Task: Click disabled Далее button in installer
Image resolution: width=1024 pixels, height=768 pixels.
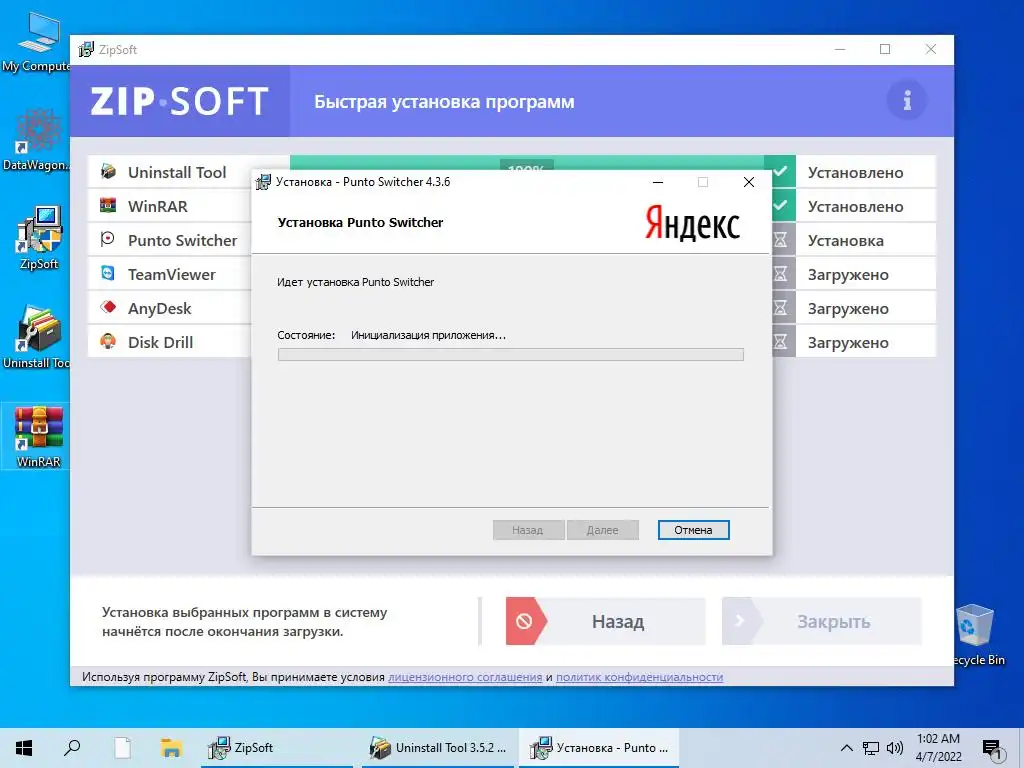Action: (x=603, y=530)
